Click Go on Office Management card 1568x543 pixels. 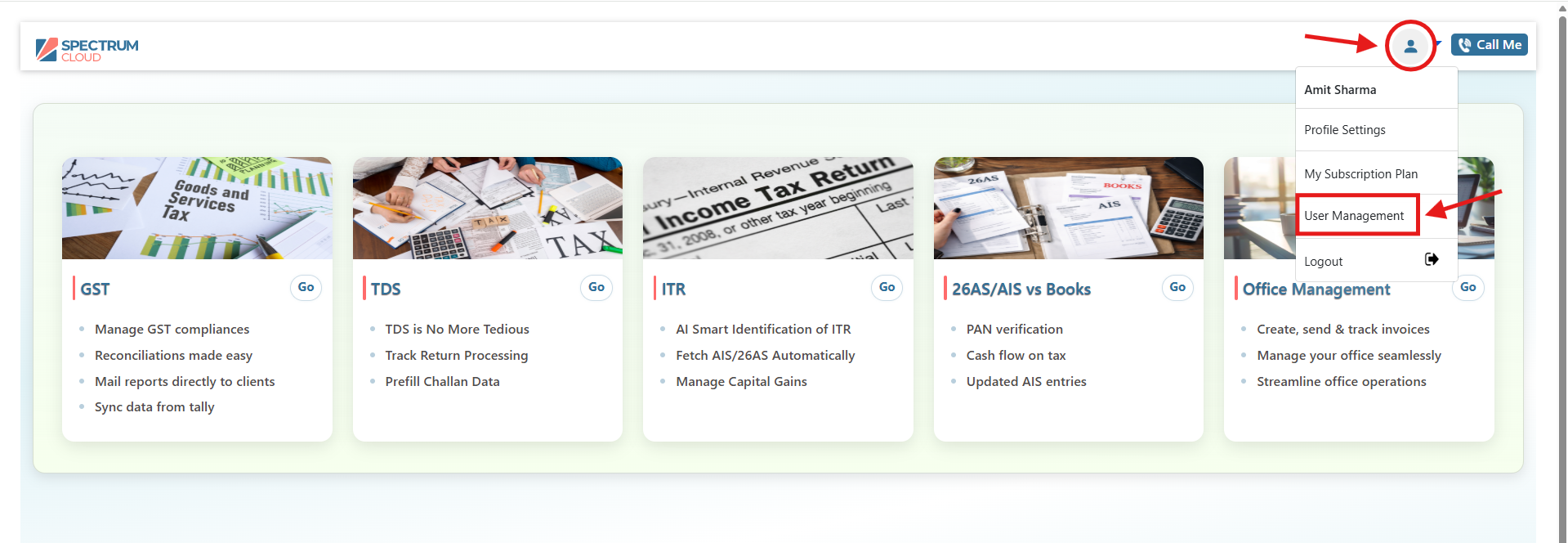[x=1467, y=287]
